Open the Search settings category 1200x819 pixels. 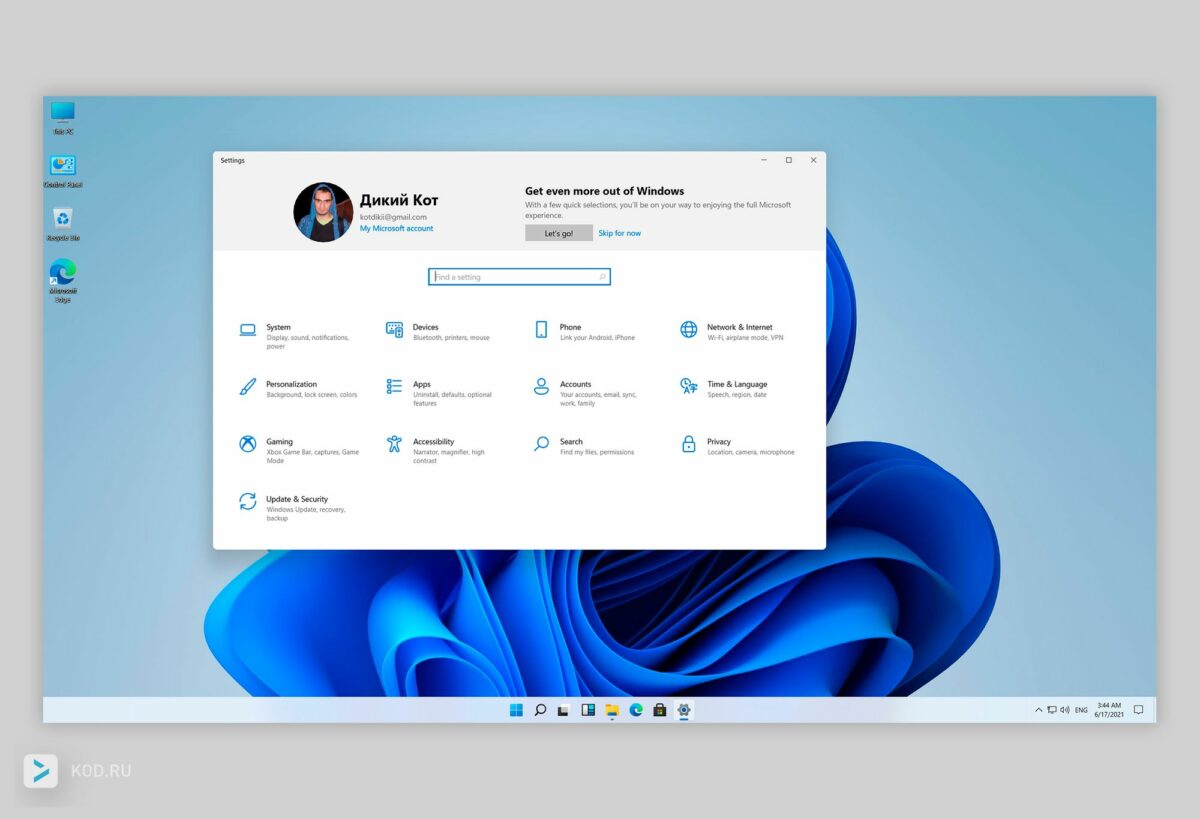(x=584, y=446)
